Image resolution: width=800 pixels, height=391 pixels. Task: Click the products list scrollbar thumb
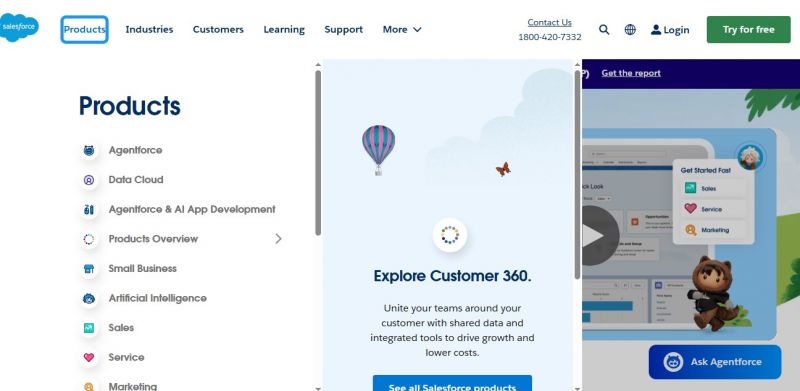(318, 153)
